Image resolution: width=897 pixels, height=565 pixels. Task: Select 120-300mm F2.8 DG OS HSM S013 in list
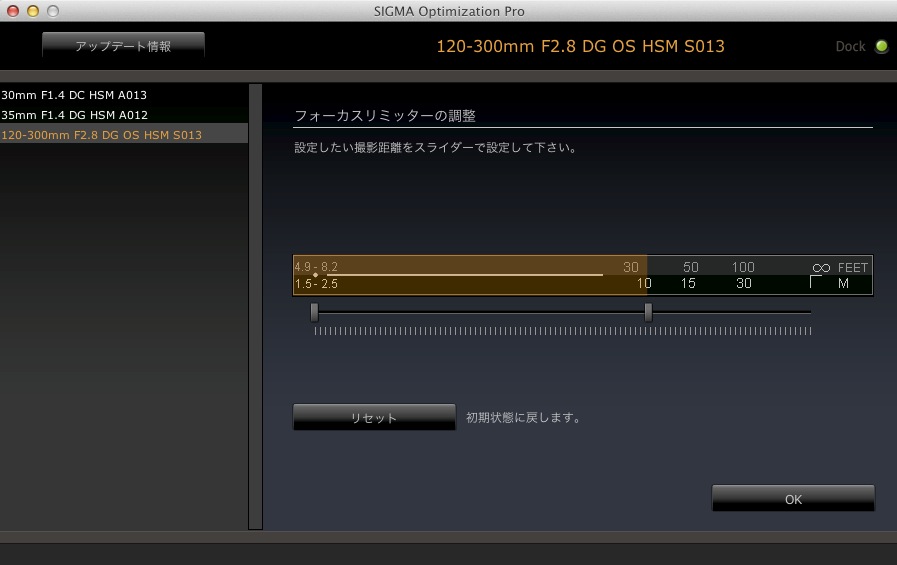coord(124,135)
